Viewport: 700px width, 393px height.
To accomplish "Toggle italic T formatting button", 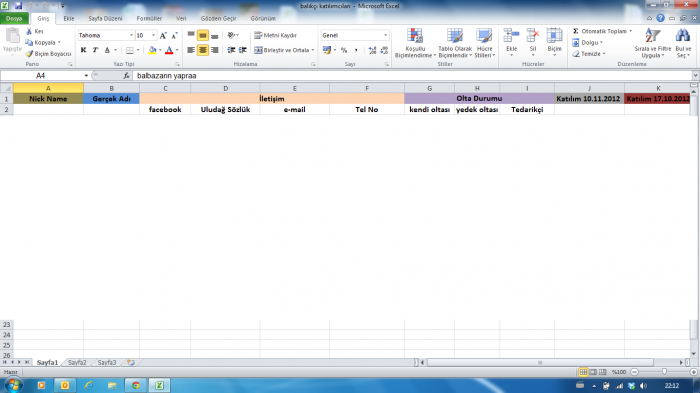I will 95,50.
